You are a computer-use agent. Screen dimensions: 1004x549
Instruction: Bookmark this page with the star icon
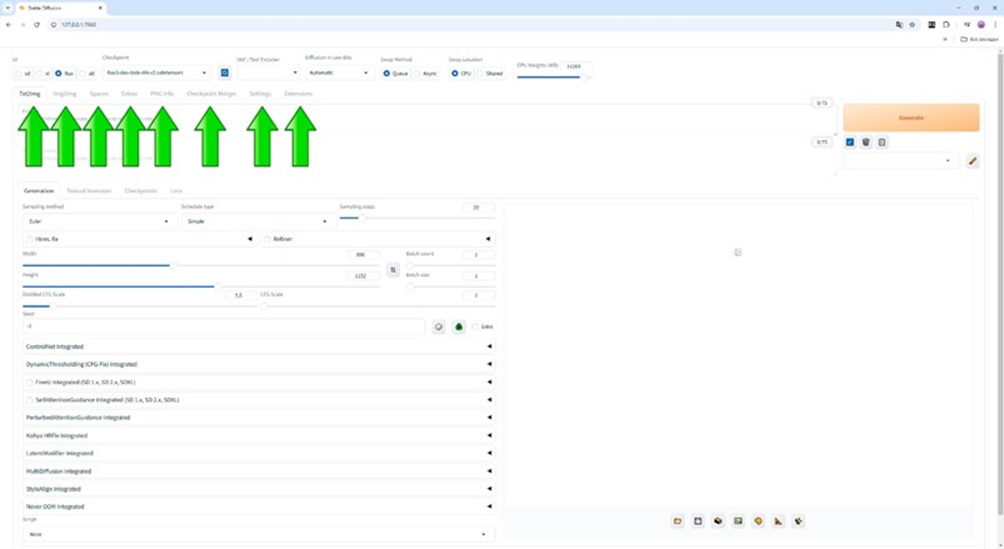[x=912, y=24]
